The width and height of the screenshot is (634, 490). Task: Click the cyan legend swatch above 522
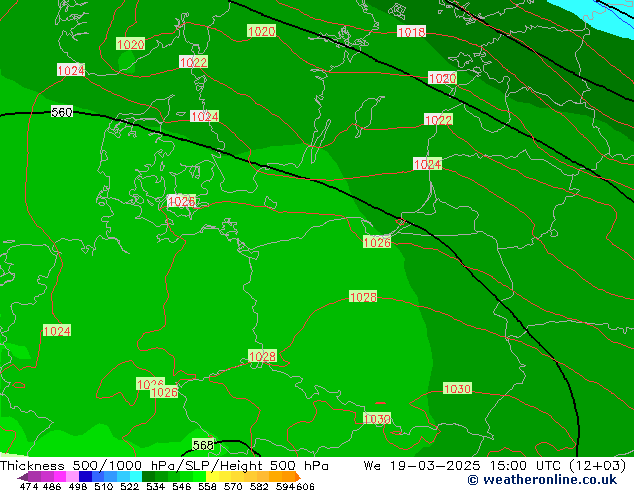pyautogui.click(x=136, y=476)
